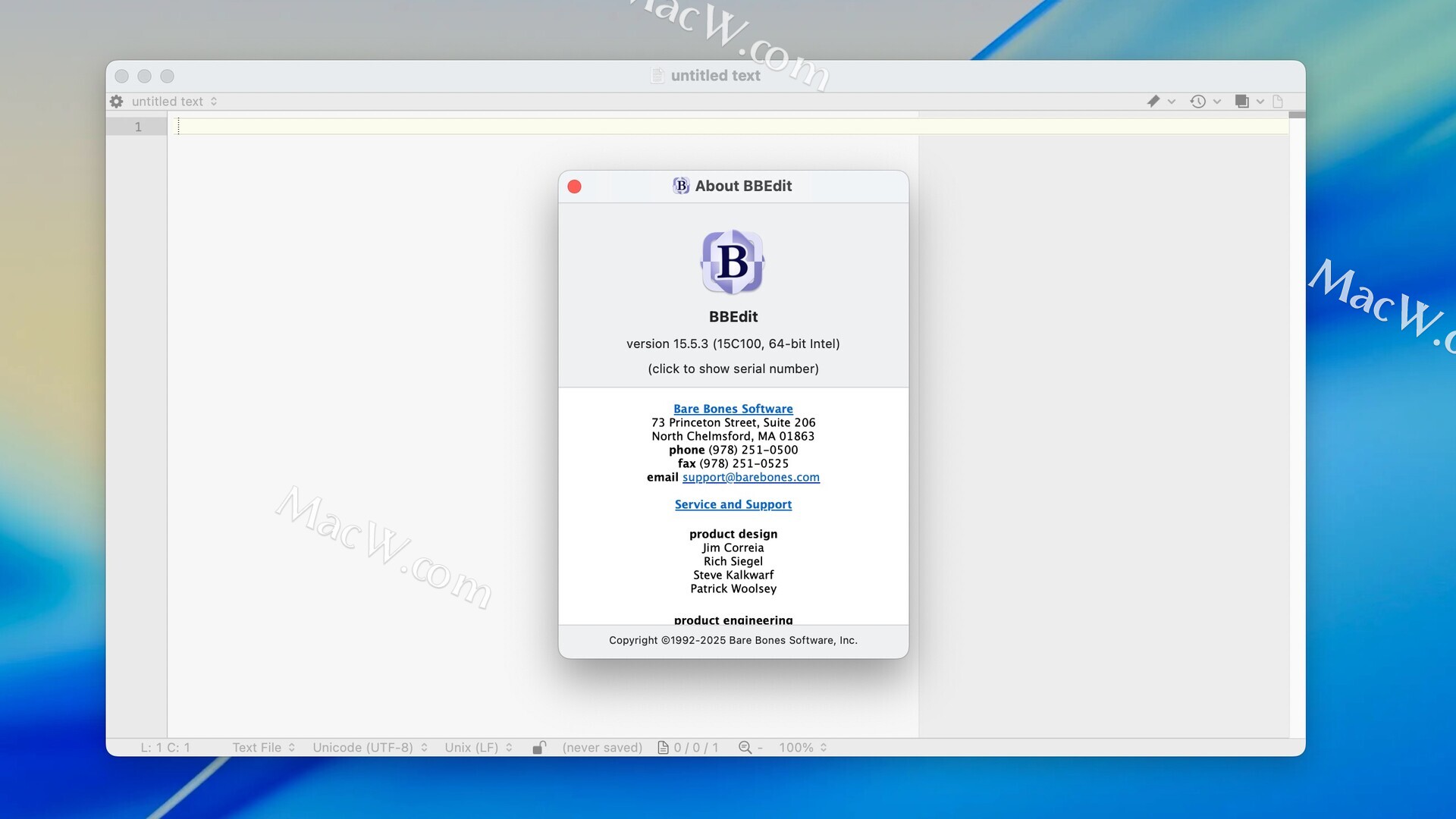
Task: Open the Bare Bones Software link
Action: 733,409
